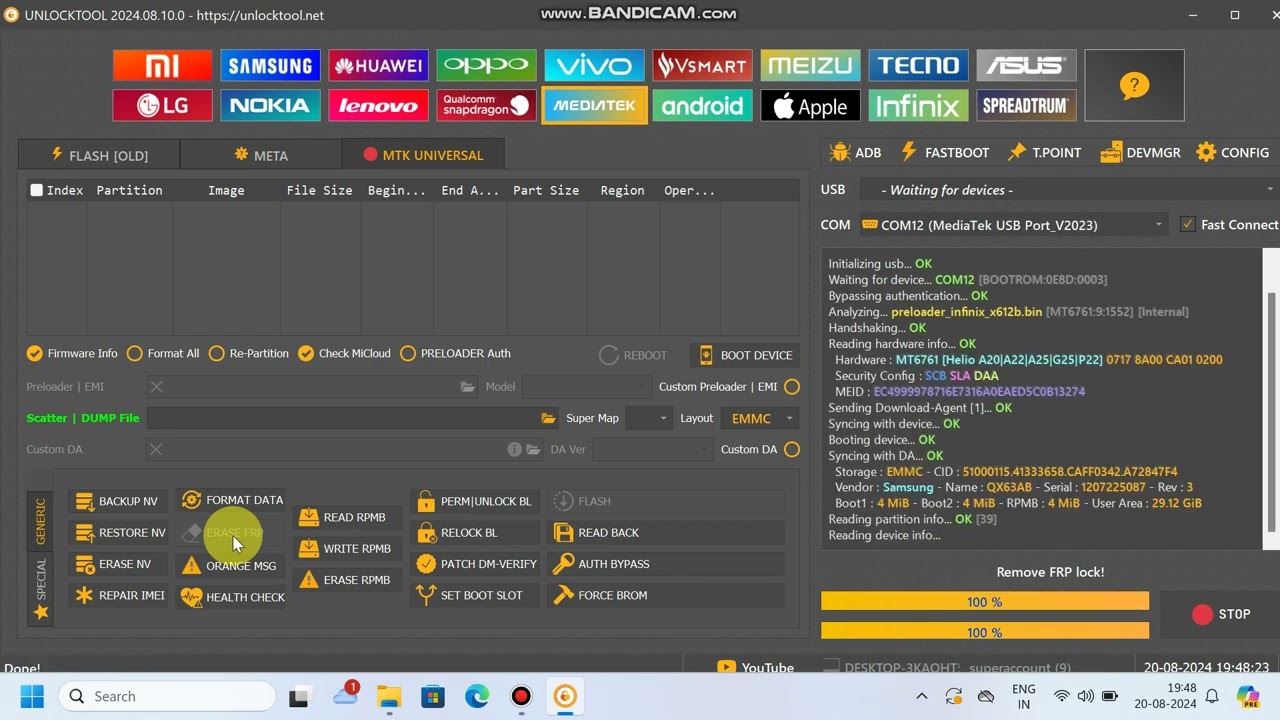The image size is (1280, 720).
Task: Open the ADB tools menu
Action: coord(855,152)
